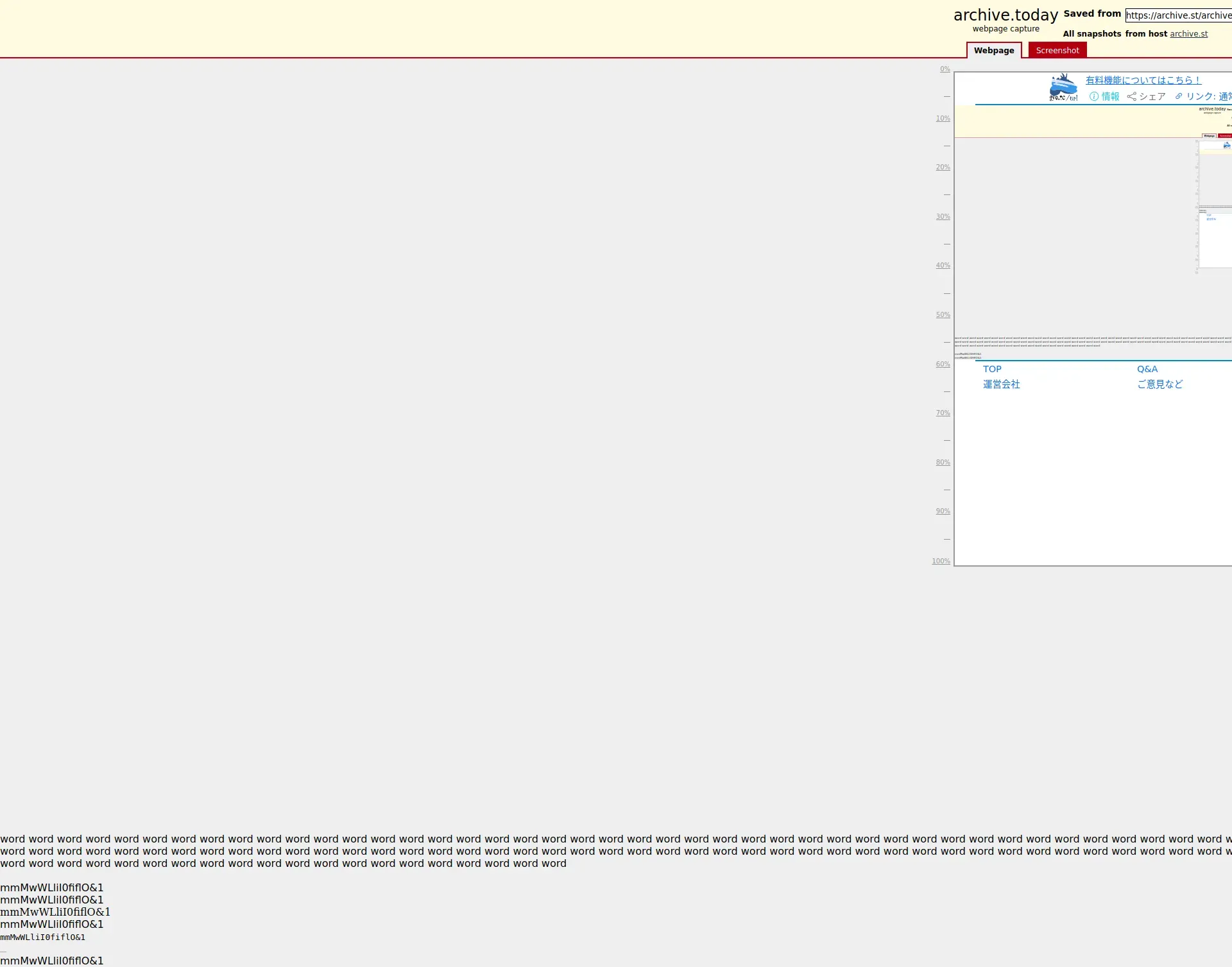Jump to the 0% page marker

click(x=945, y=69)
